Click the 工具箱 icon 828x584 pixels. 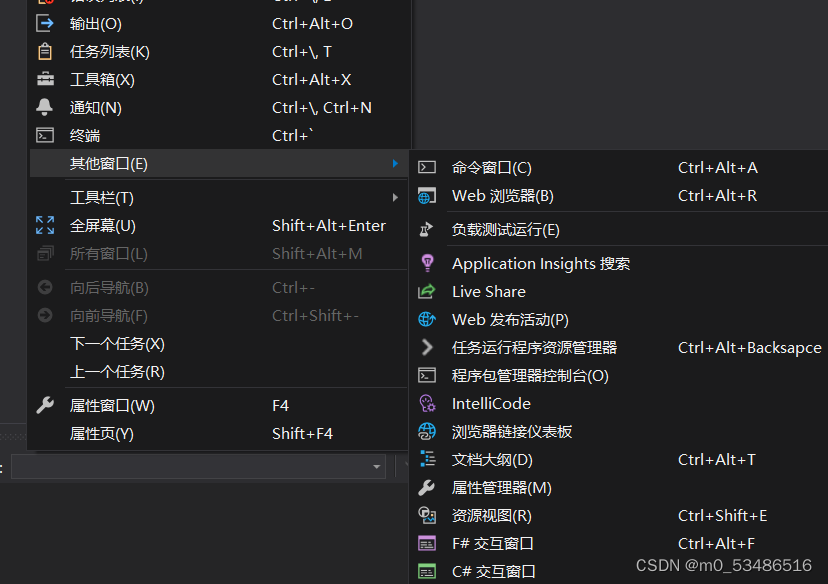coord(44,78)
